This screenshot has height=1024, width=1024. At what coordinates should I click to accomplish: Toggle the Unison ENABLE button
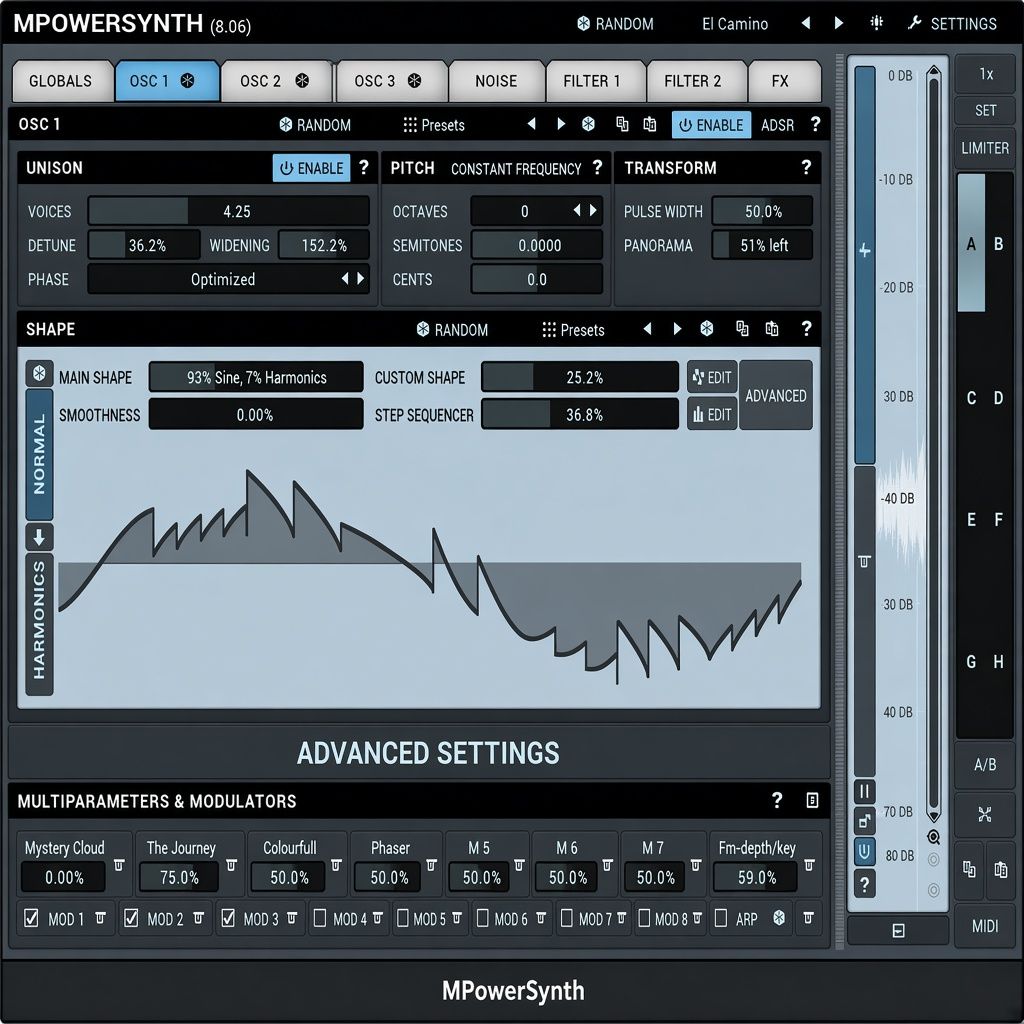(312, 168)
